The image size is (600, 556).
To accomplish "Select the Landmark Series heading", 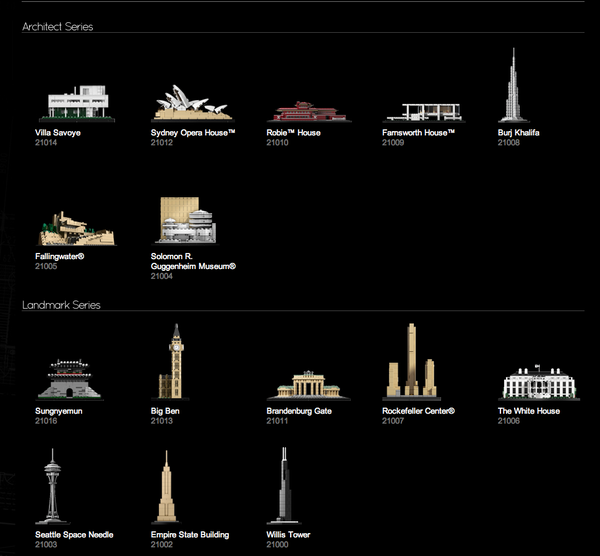I will coord(61,305).
